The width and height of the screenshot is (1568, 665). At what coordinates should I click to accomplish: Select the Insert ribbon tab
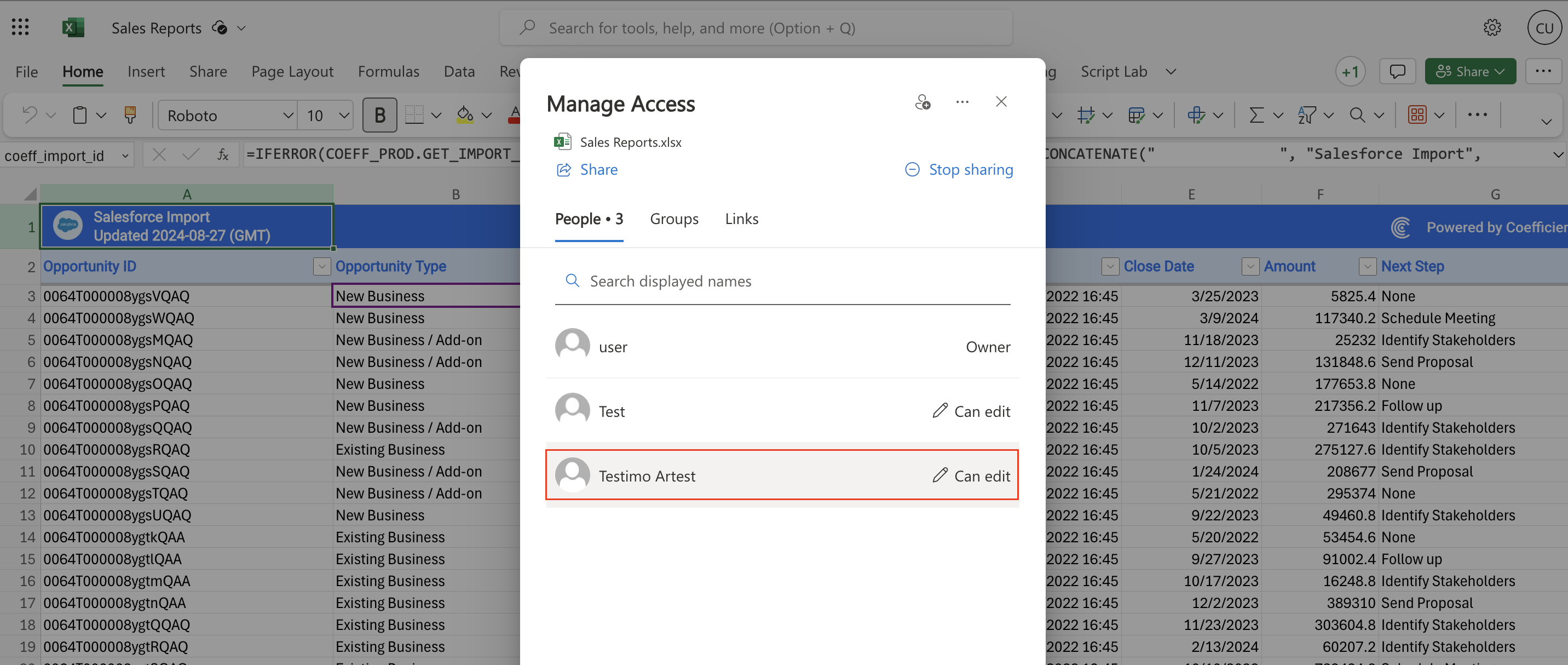[146, 72]
